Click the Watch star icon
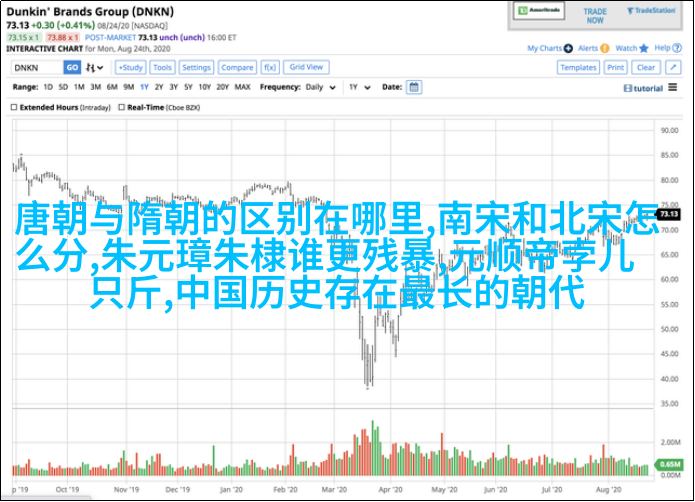This screenshot has height=502, width=695. pos(644,48)
